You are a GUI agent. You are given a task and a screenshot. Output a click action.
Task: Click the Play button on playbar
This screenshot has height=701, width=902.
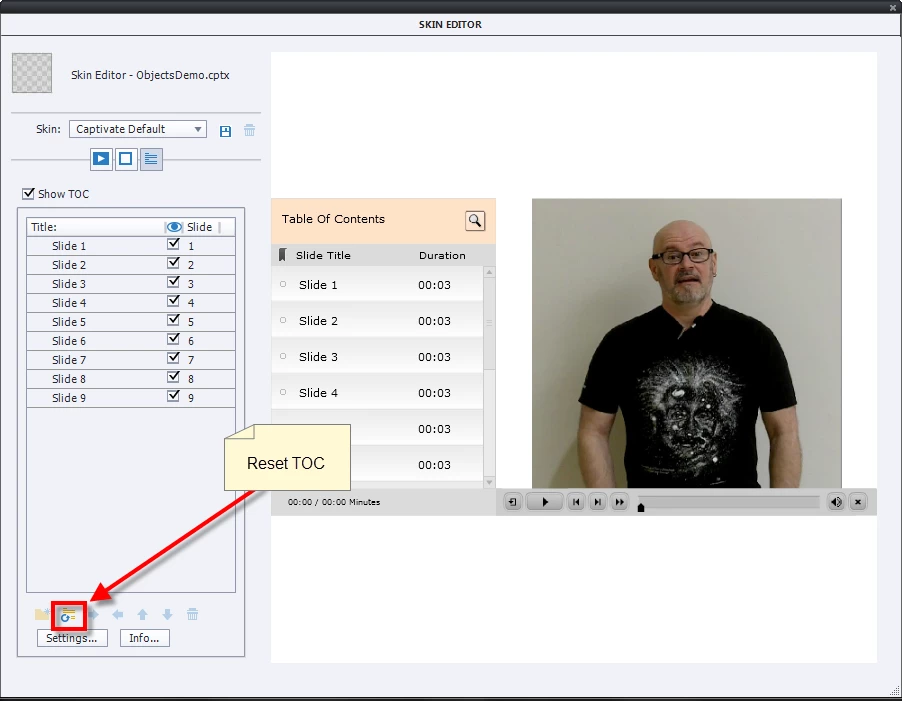point(544,502)
